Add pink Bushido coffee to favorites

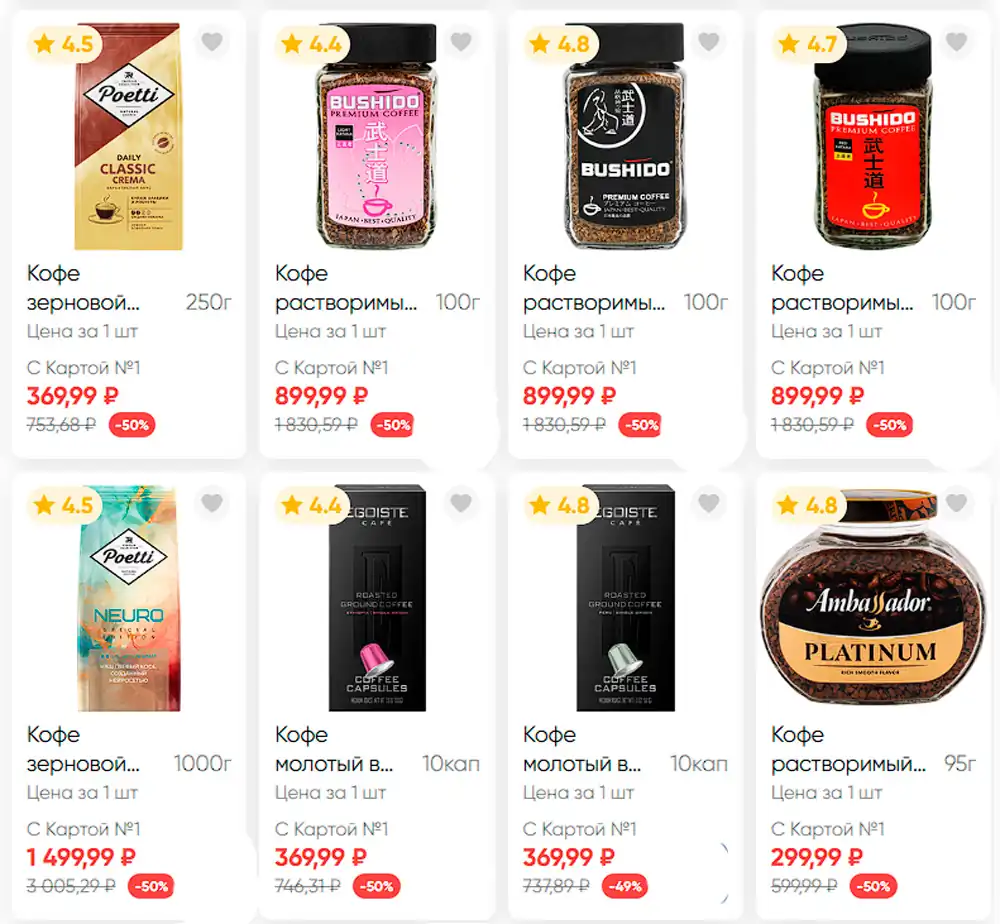pyautogui.click(x=460, y=42)
